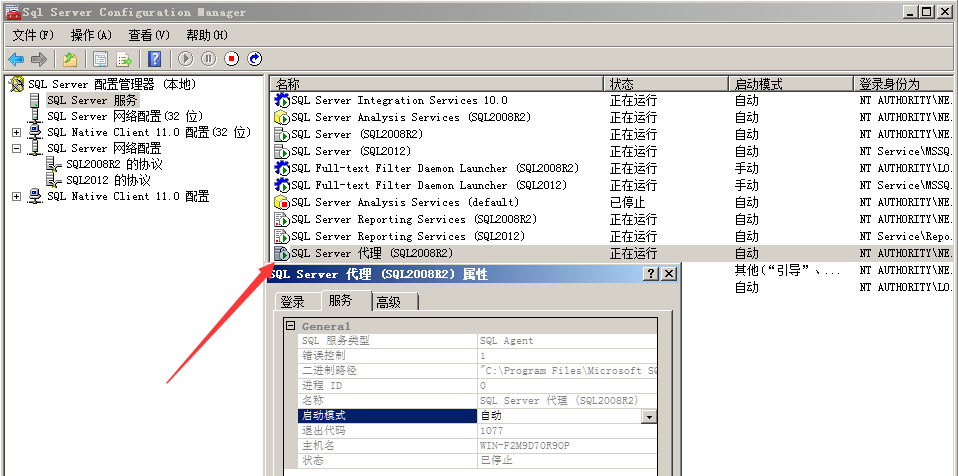Screen dimensions: 958x476
Task: Open the 操作(A) menu
Action: coord(92,35)
